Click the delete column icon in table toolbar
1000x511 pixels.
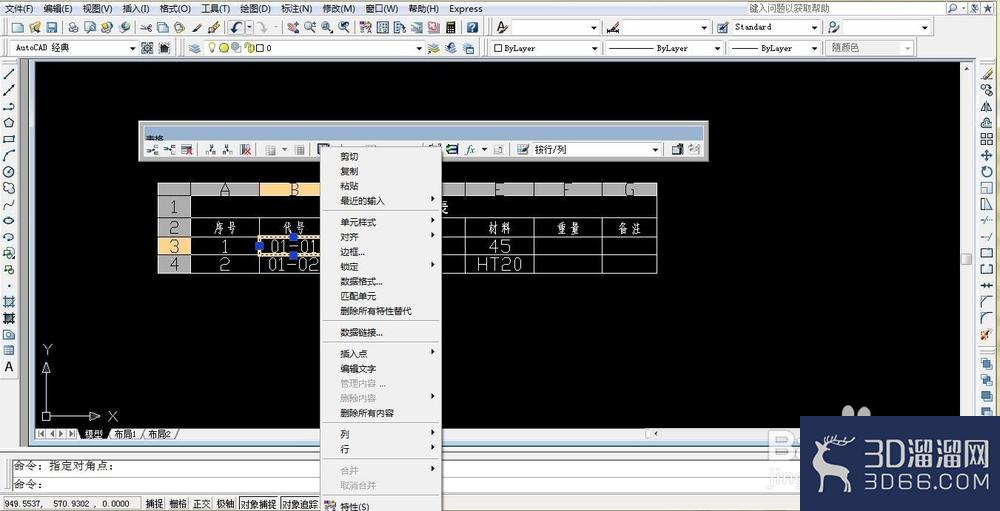246,149
